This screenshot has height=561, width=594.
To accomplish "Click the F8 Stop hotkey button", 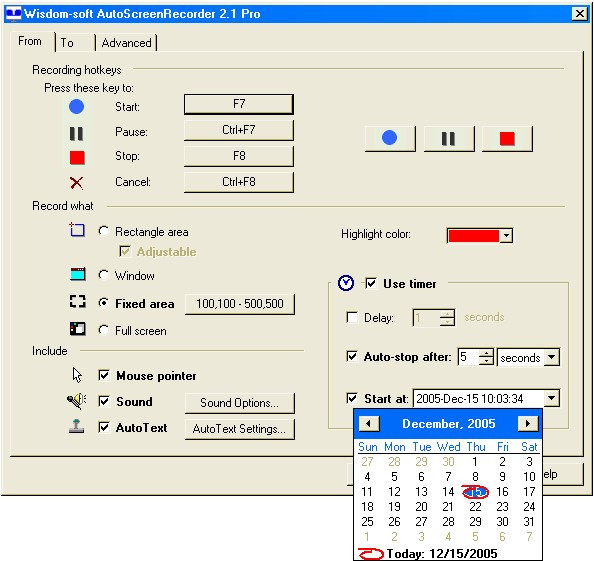I will (x=239, y=156).
